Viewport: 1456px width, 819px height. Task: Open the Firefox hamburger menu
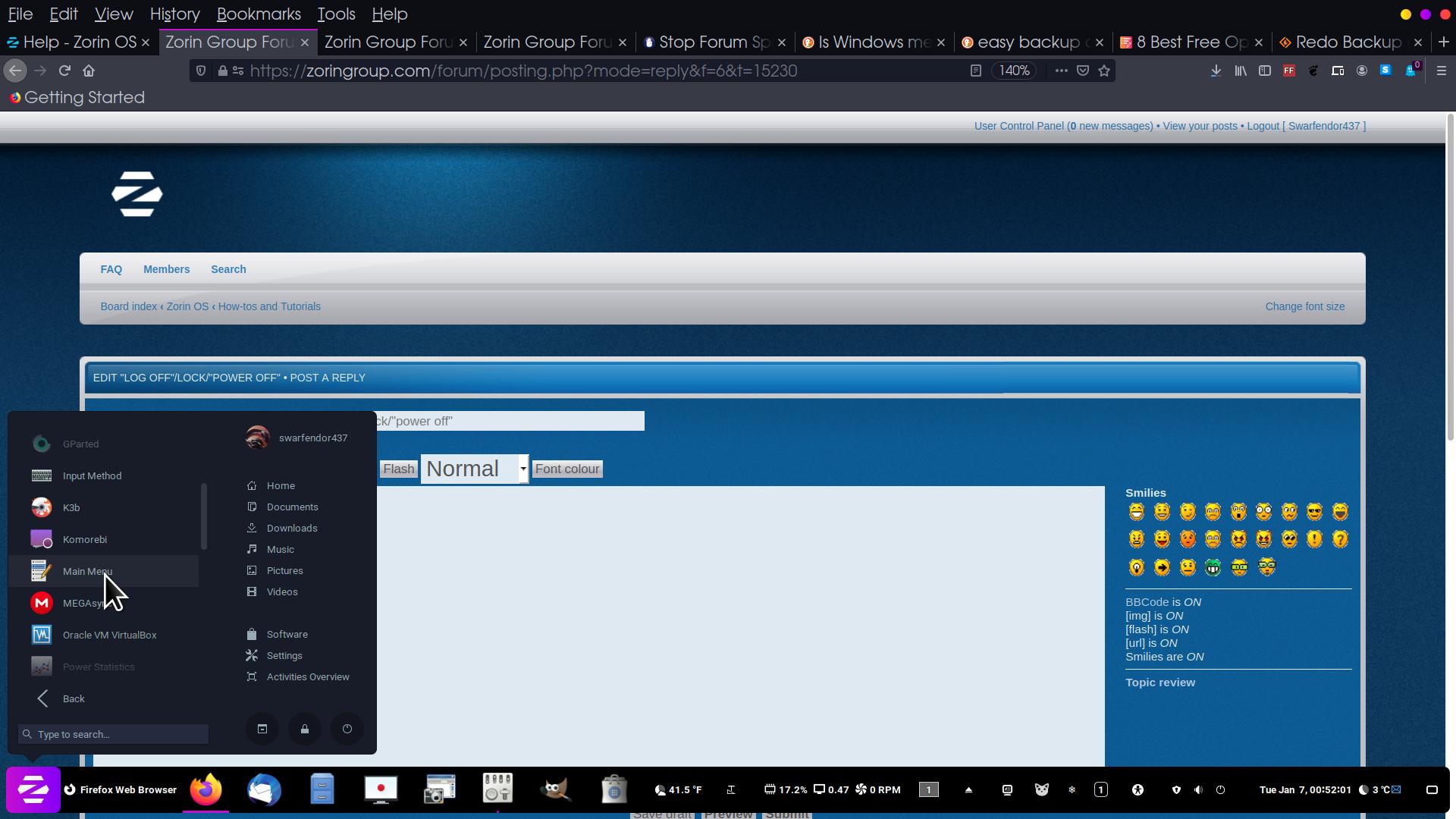tap(1442, 71)
